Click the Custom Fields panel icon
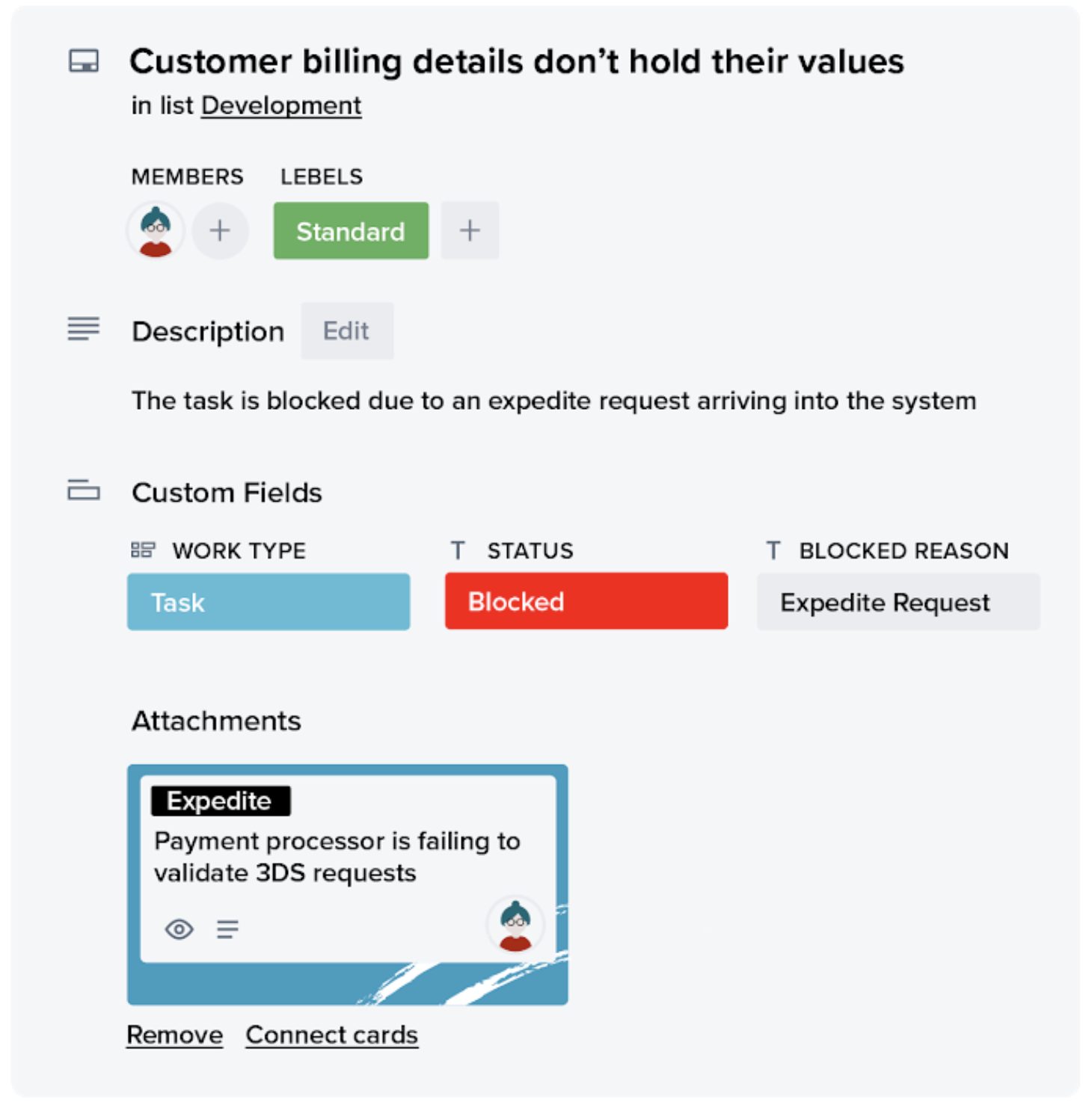Image resolution: width=1092 pixels, height=1108 pixels. (83, 491)
